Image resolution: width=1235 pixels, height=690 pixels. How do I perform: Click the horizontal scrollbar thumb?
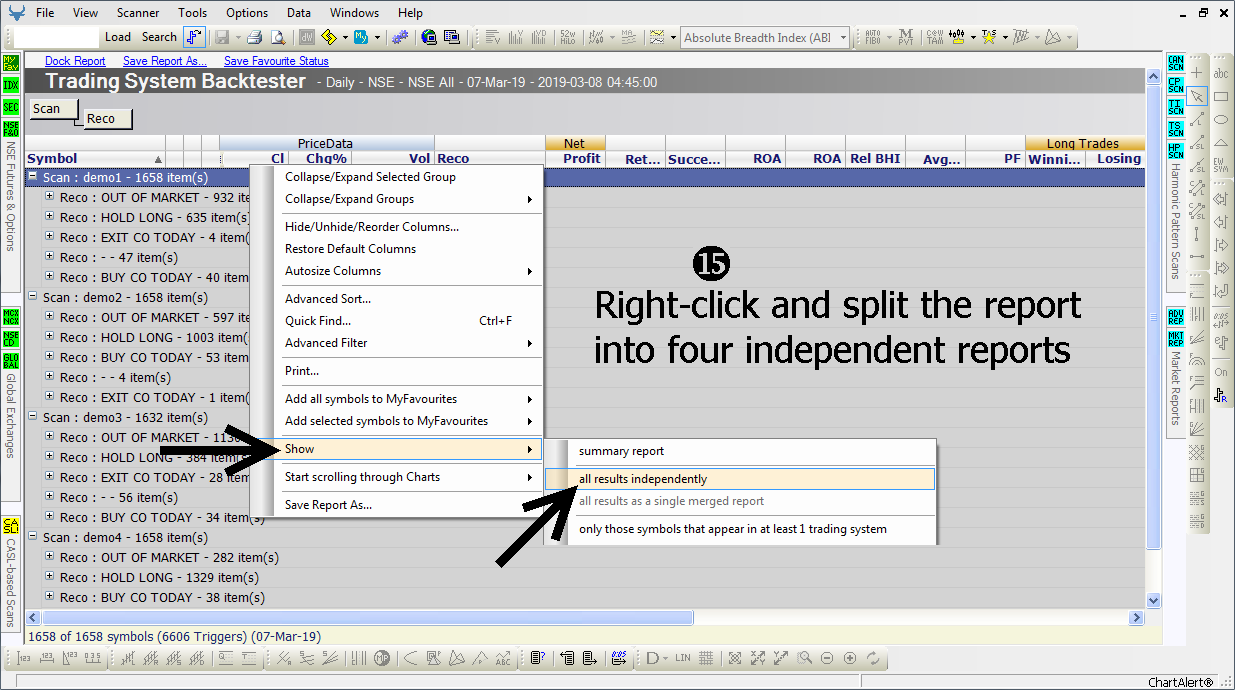coord(367,618)
